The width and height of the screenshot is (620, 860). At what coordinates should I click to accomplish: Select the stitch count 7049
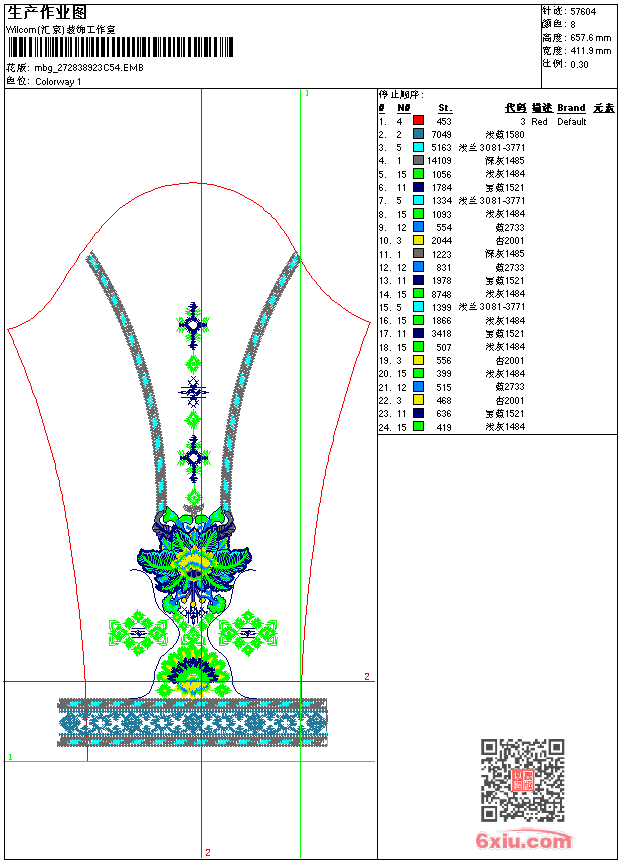pos(442,135)
